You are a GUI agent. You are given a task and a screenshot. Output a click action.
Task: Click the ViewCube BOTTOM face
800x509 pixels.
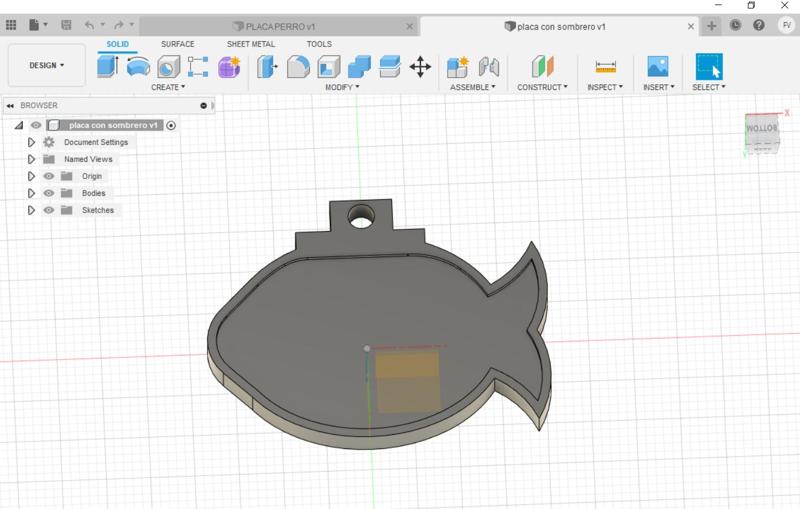click(x=762, y=129)
